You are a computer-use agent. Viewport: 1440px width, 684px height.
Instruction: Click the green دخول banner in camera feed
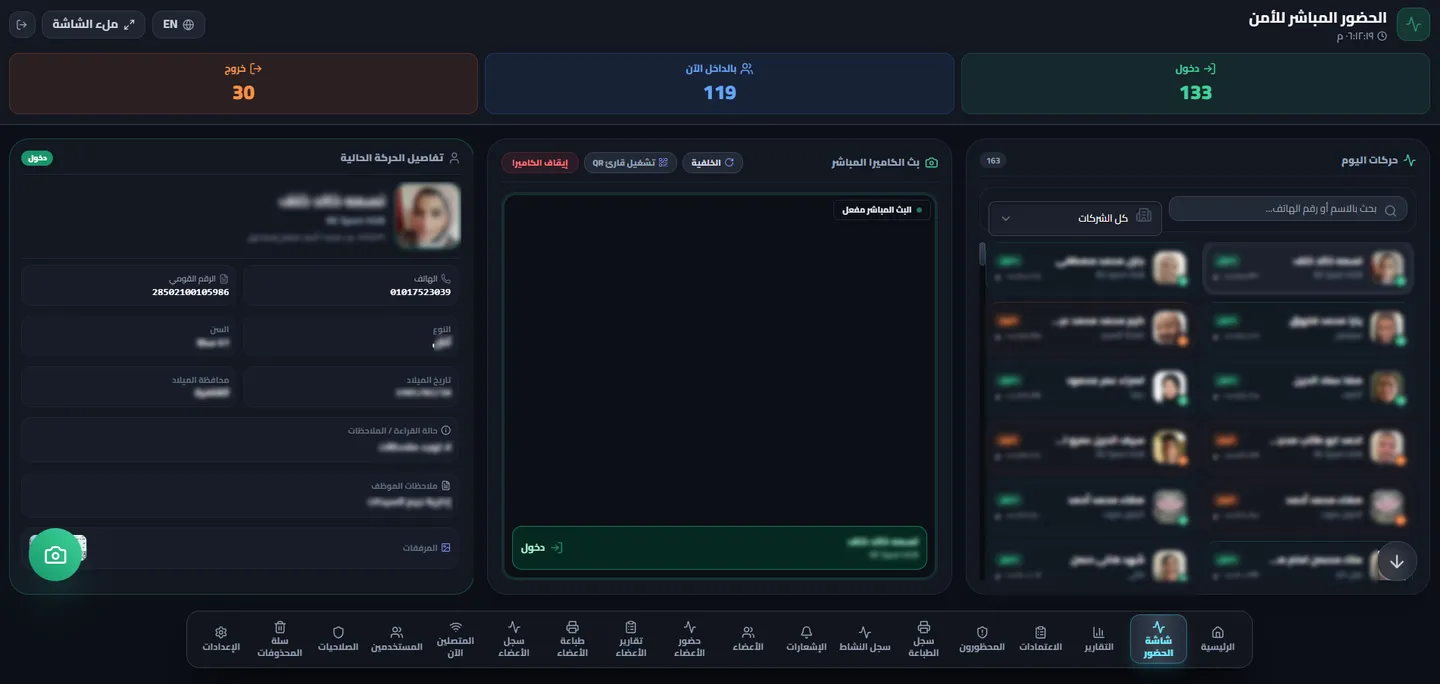719,548
